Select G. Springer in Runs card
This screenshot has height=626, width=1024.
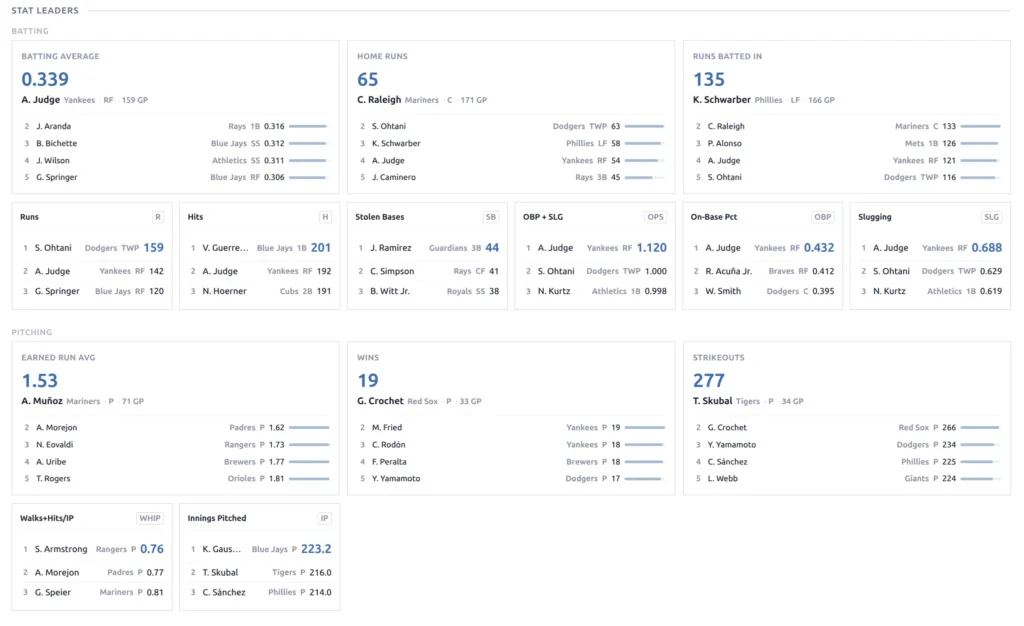click(x=57, y=291)
